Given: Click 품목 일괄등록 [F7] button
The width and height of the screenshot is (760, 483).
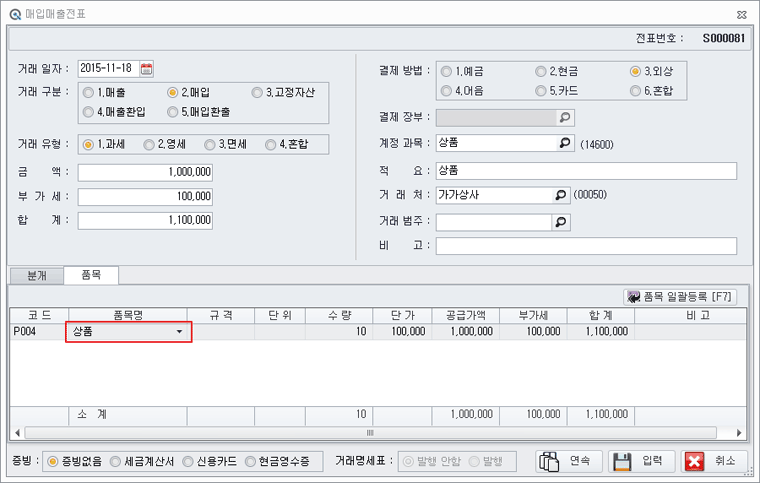Looking at the screenshot, I should (680, 296).
